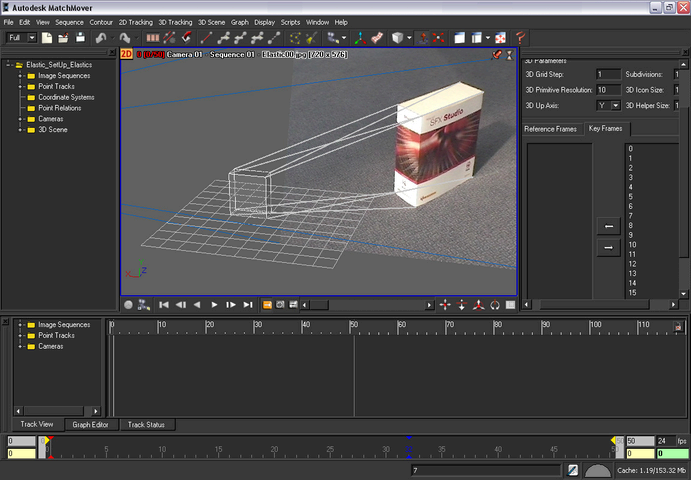Click the blue frame 32 marker on timeline
Viewport: 691px width, 480px height.
click(x=409, y=449)
